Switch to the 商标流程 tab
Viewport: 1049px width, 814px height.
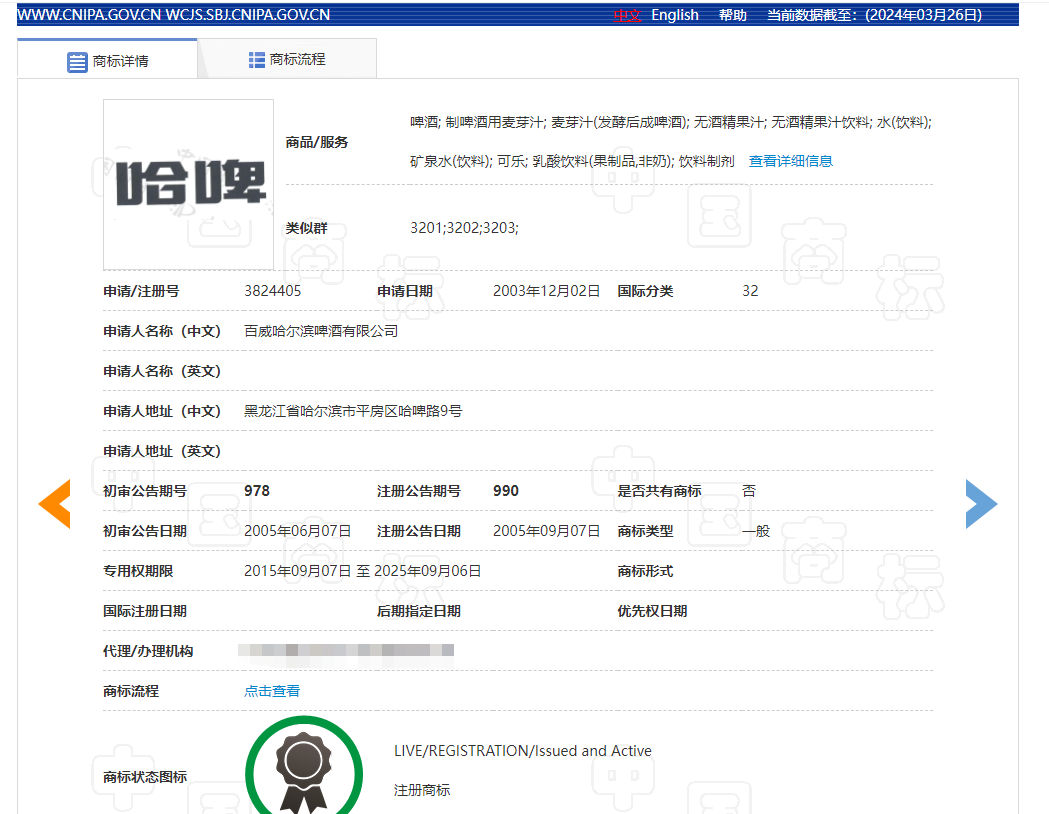point(287,59)
